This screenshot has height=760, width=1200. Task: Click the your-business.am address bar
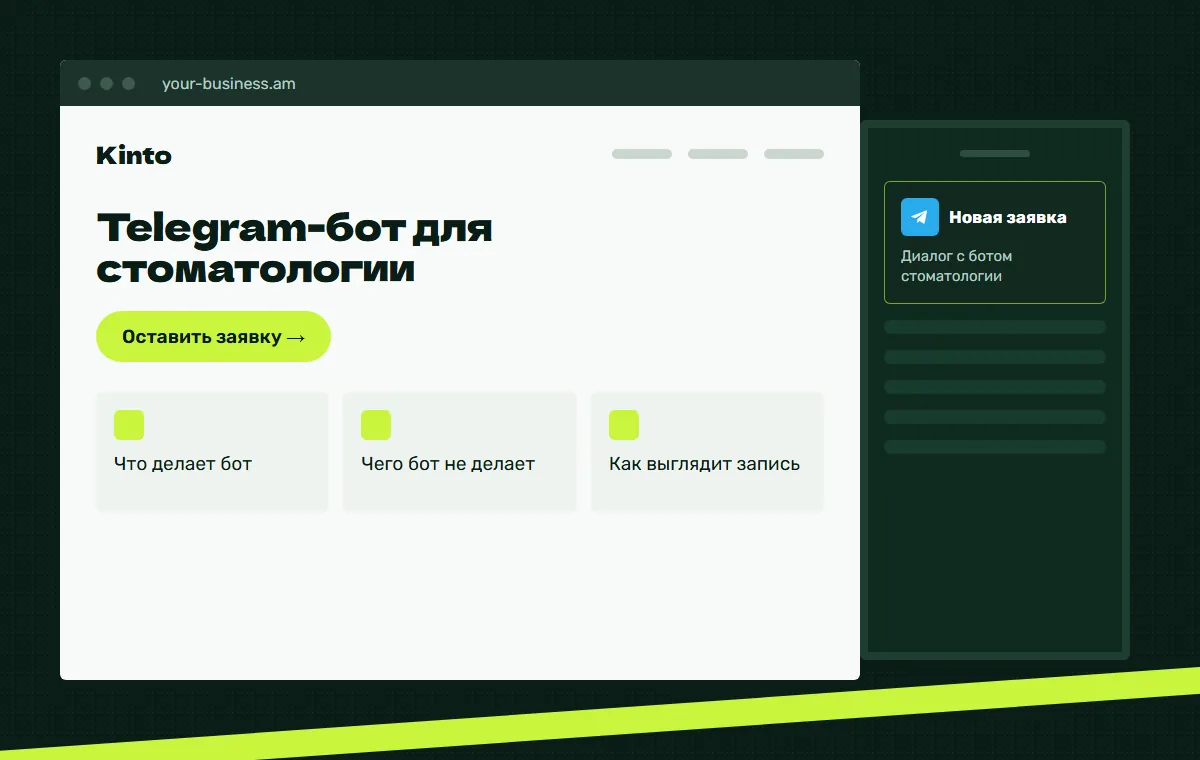(x=229, y=84)
